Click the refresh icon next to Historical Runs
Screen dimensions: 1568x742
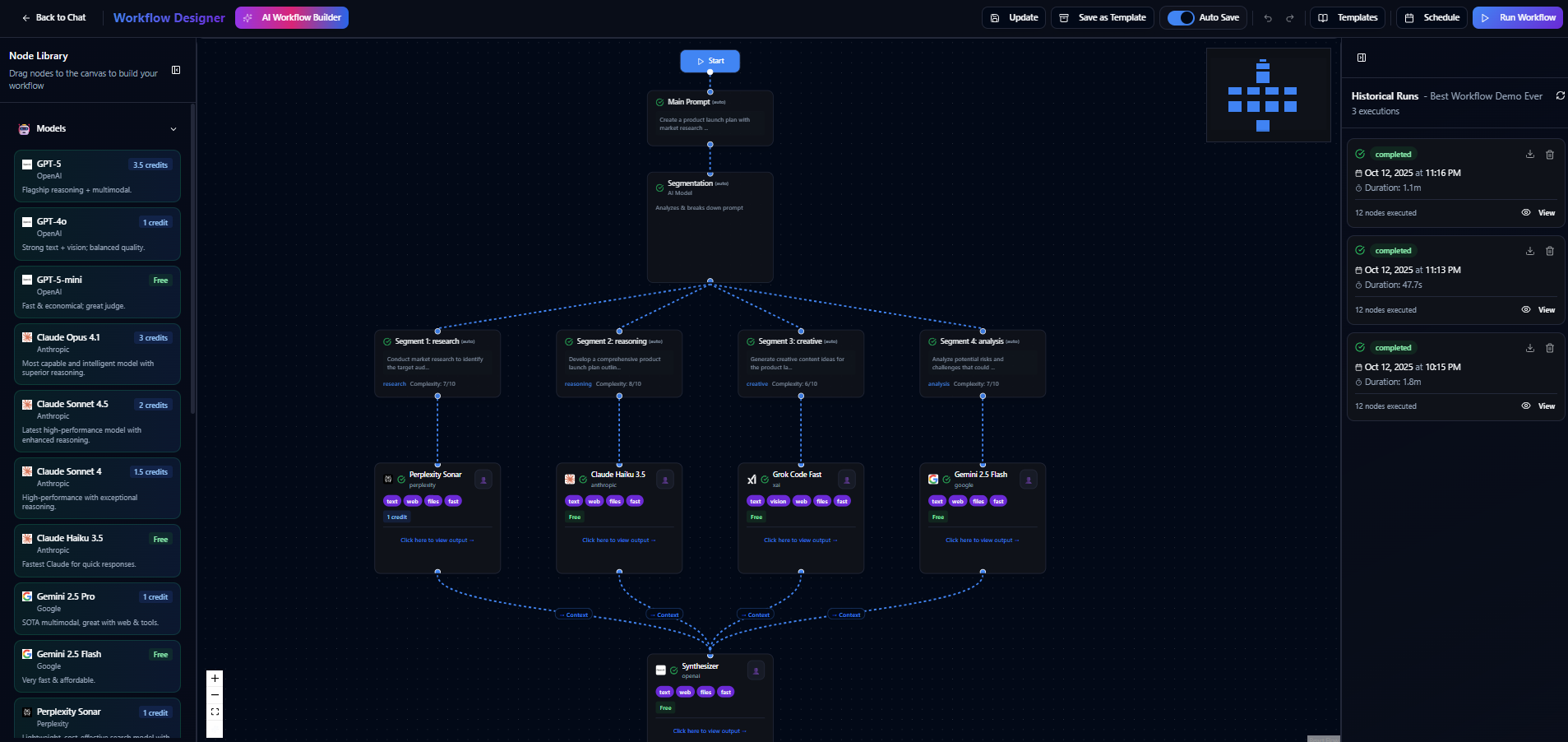click(x=1560, y=95)
